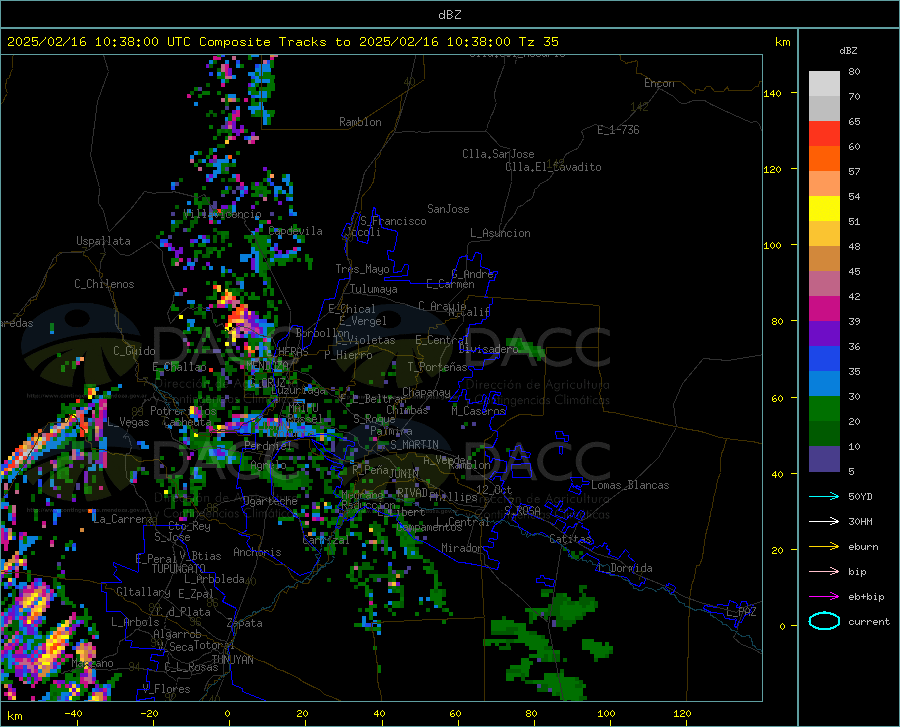Screen dimensions: 900x727
Task: Click the Gltallary label
Action: [x=143, y=592]
